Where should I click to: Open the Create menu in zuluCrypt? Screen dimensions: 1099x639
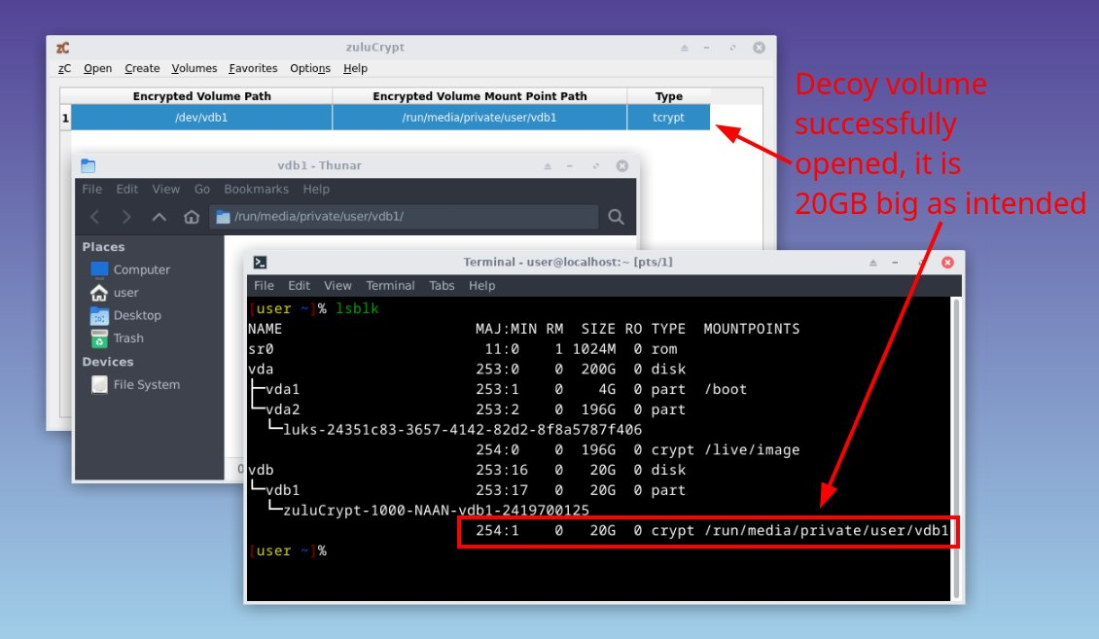tap(142, 69)
